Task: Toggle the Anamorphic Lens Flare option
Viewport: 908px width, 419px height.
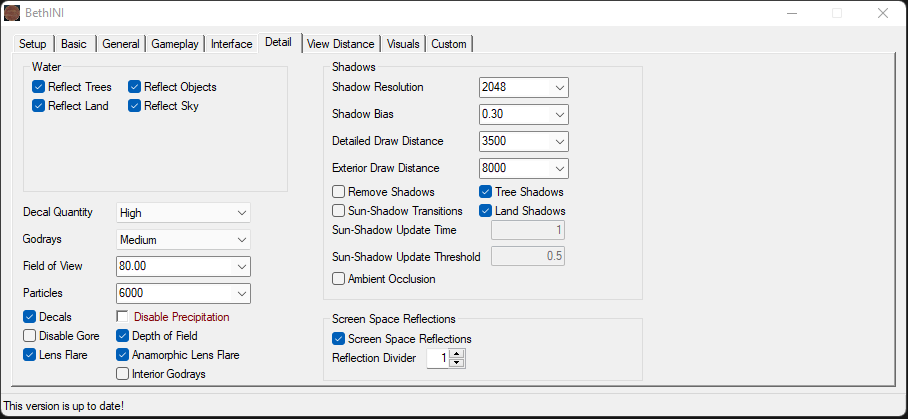Action: point(123,355)
